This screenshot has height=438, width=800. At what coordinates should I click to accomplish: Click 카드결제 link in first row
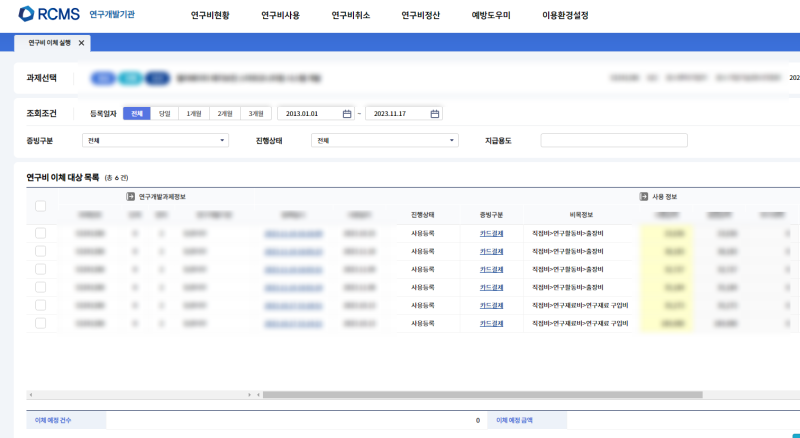491,233
